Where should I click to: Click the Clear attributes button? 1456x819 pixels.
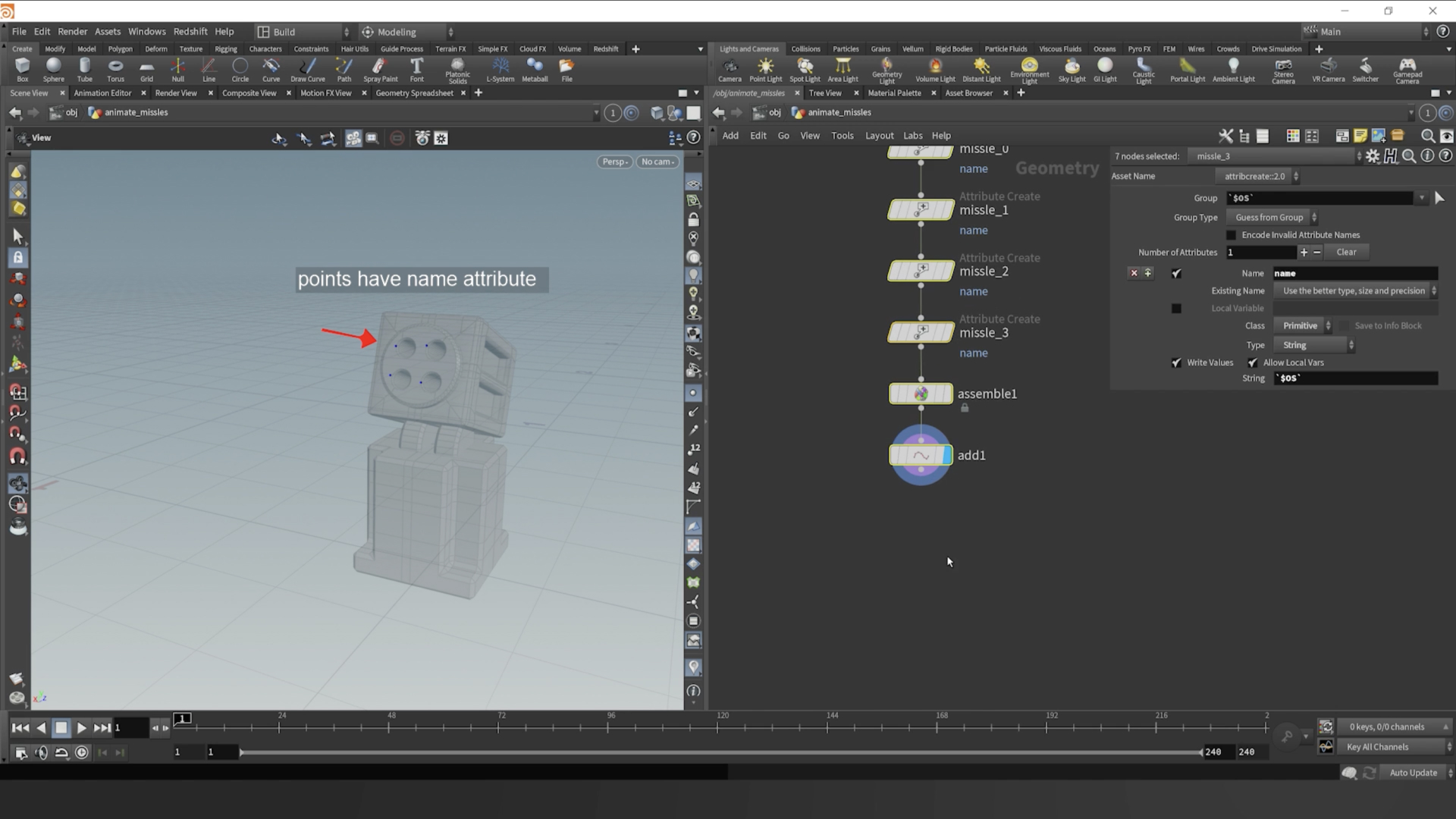coord(1346,253)
